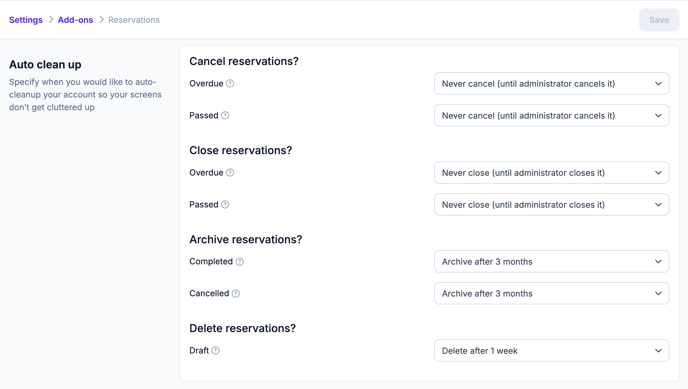Expand Completed archive dropdown
This screenshot has height=389, width=688.
click(x=552, y=261)
